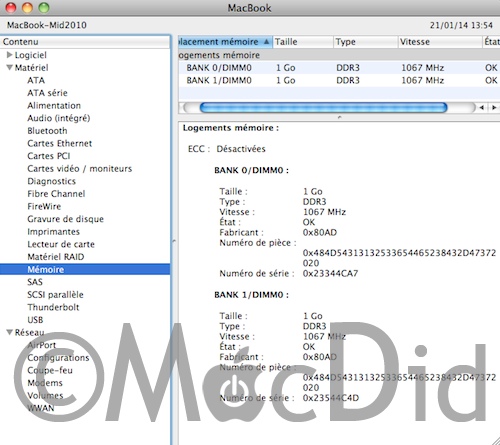Click serial number 0x23544C4D
Image resolution: width=500 pixels, height=445 pixels.
coord(331,398)
